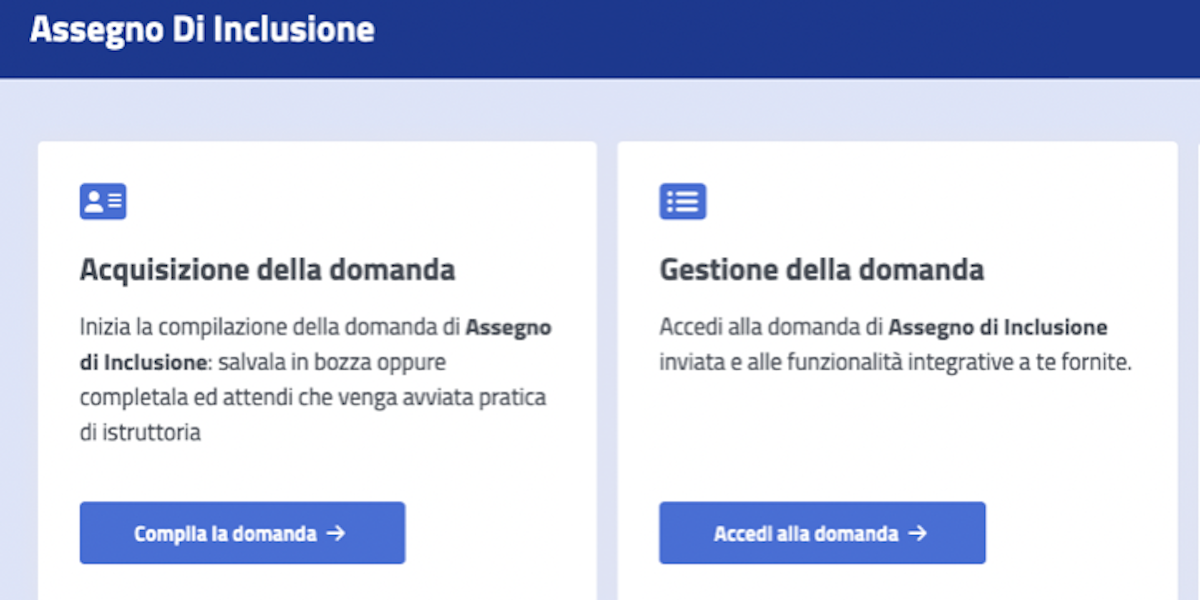1200x600 pixels.
Task: Click the list icon above Gestione
Action: point(683,201)
